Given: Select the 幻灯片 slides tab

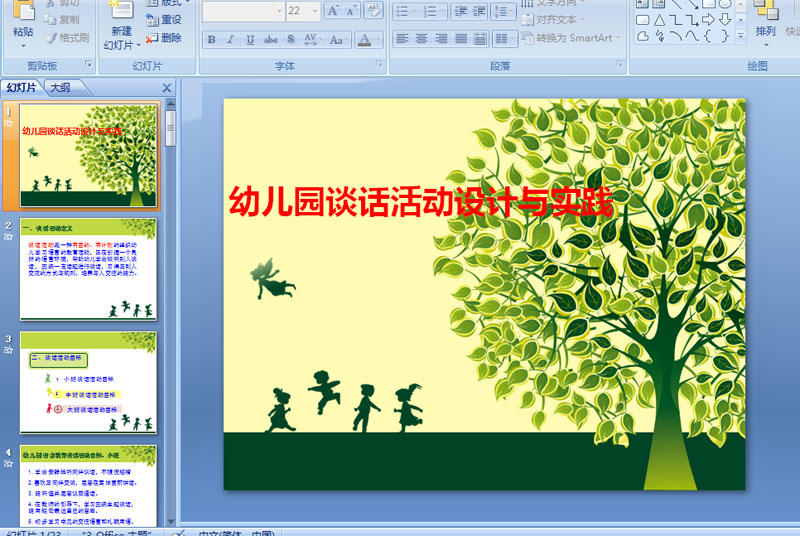Looking at the screenshot, I should tap(21, 88).
